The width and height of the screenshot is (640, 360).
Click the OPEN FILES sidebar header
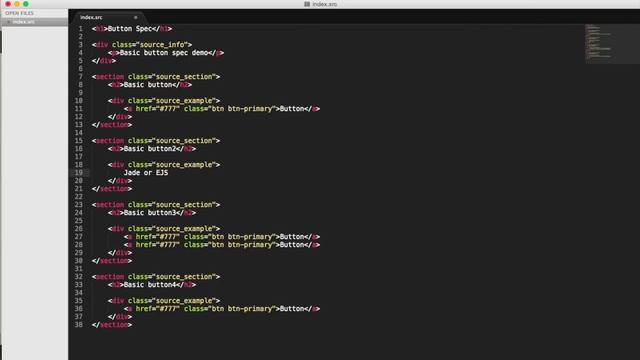click(19, 13)
